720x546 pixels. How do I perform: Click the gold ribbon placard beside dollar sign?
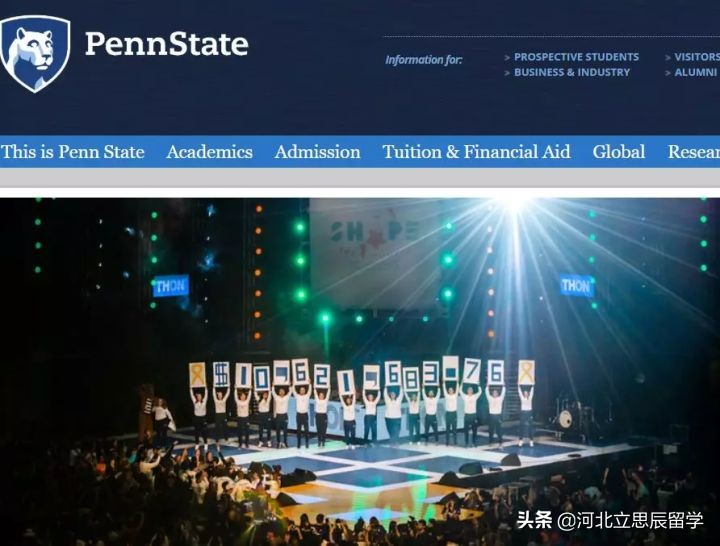coord(197,375)
